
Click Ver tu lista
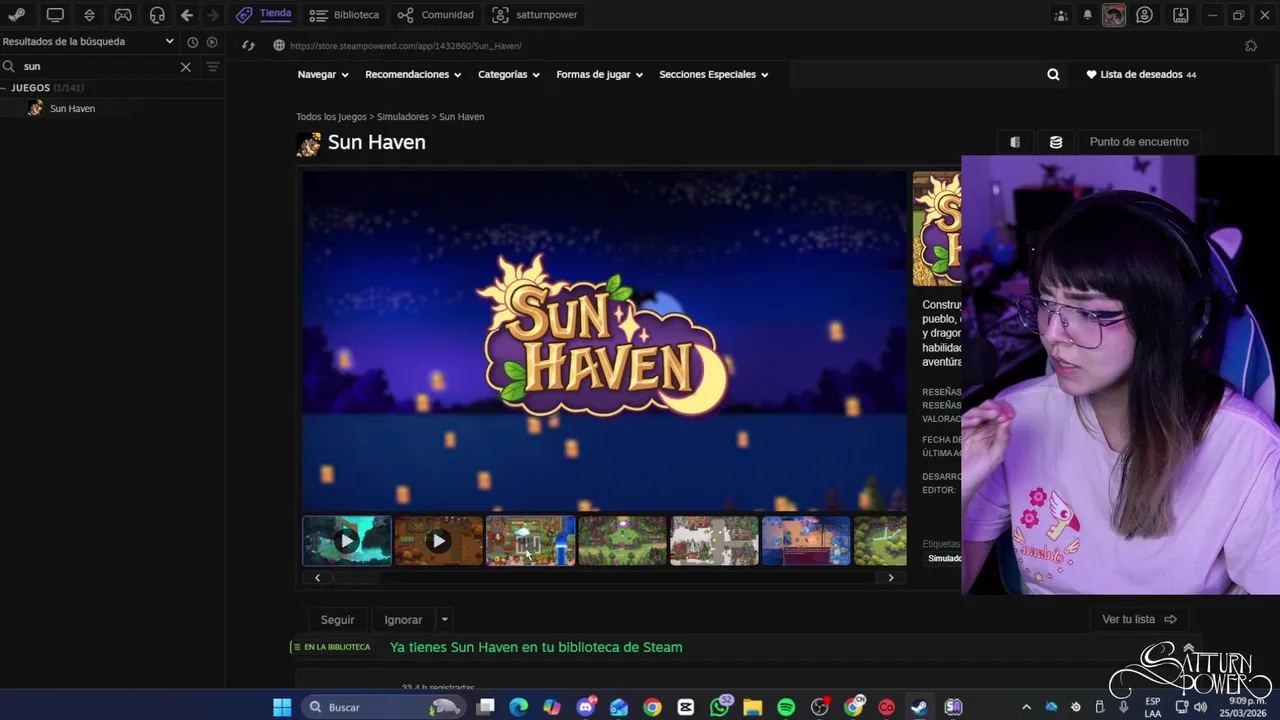pos(1139,620)
